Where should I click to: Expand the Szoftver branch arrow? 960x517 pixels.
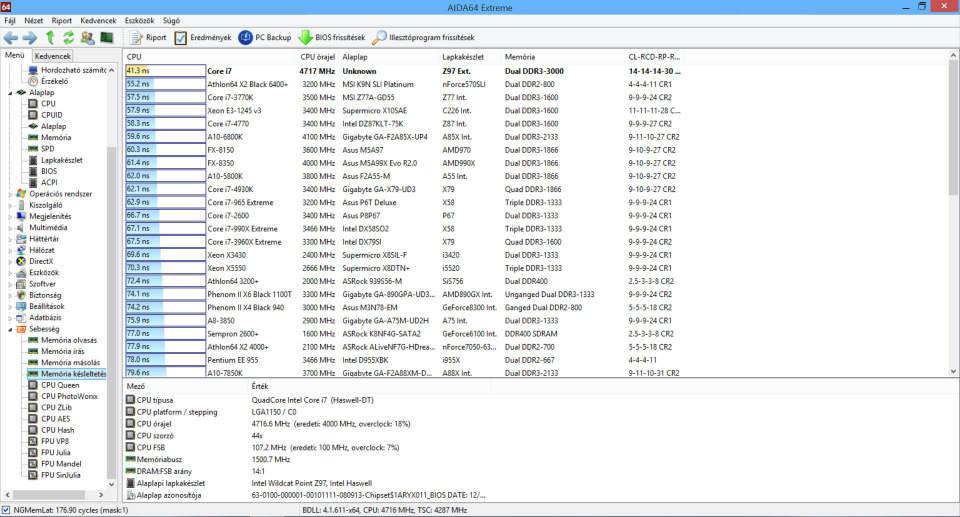10,284
